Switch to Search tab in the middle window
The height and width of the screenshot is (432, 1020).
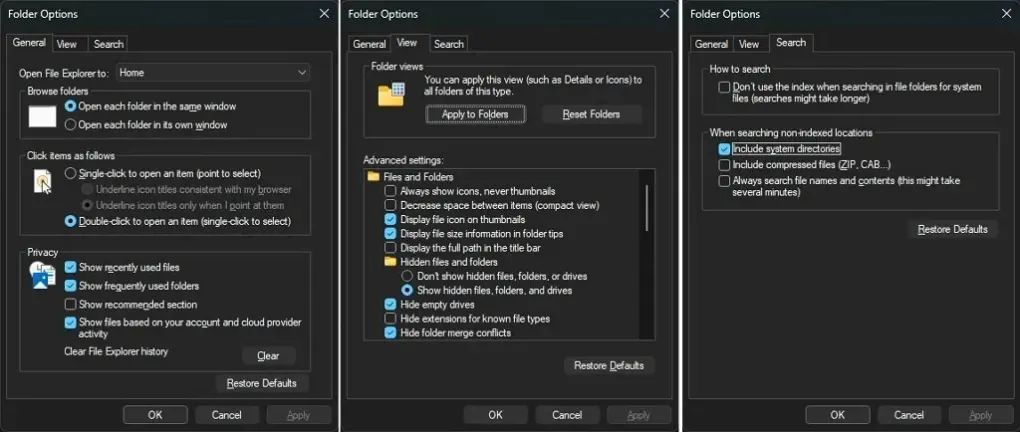pos(449,44)
